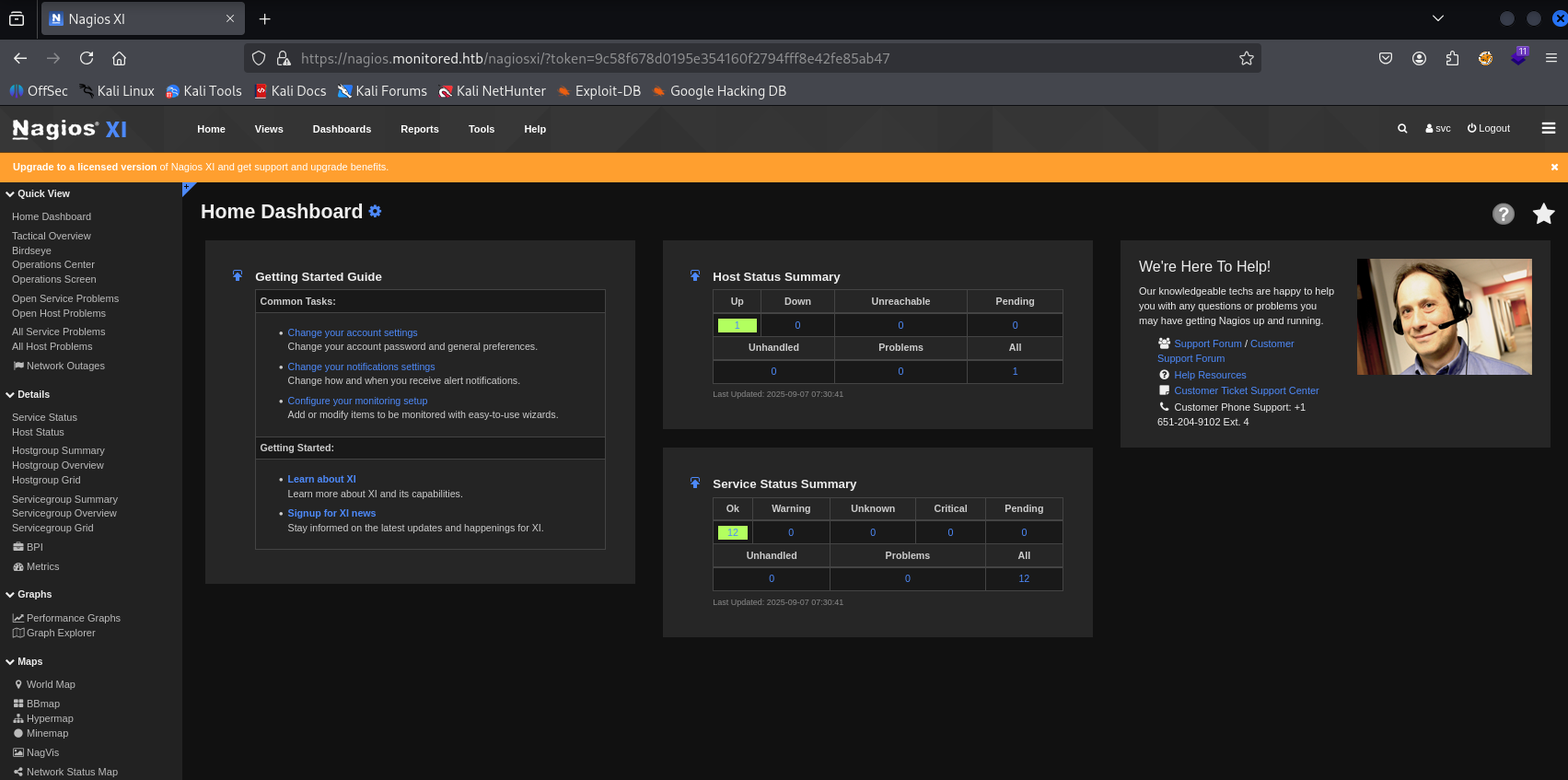Click the svc user account link
The width and height of the screenshot is (1568, 780).
point(1438,129)
